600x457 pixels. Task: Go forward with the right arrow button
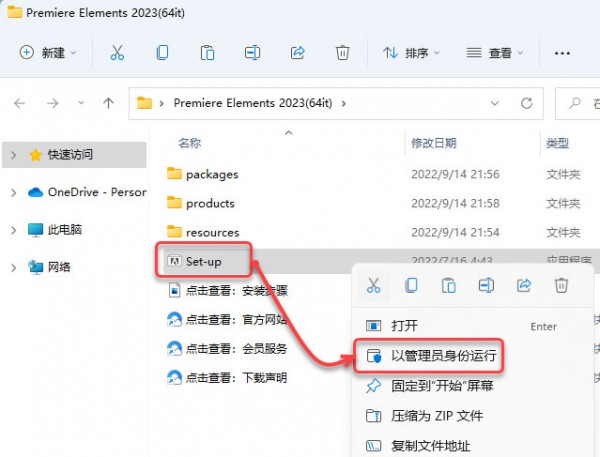click(x=52, y=103)
